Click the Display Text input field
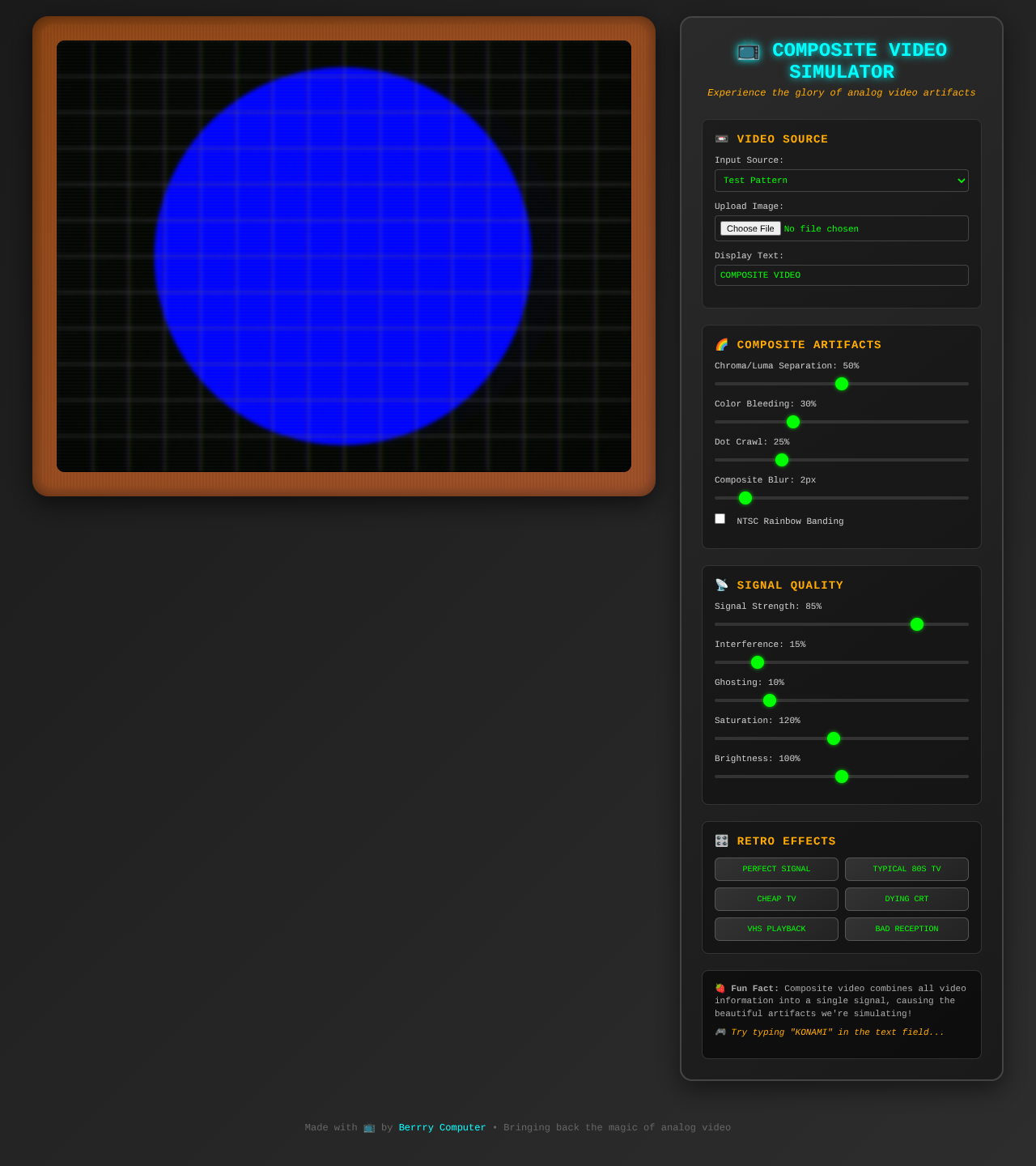 pos(841,275)
